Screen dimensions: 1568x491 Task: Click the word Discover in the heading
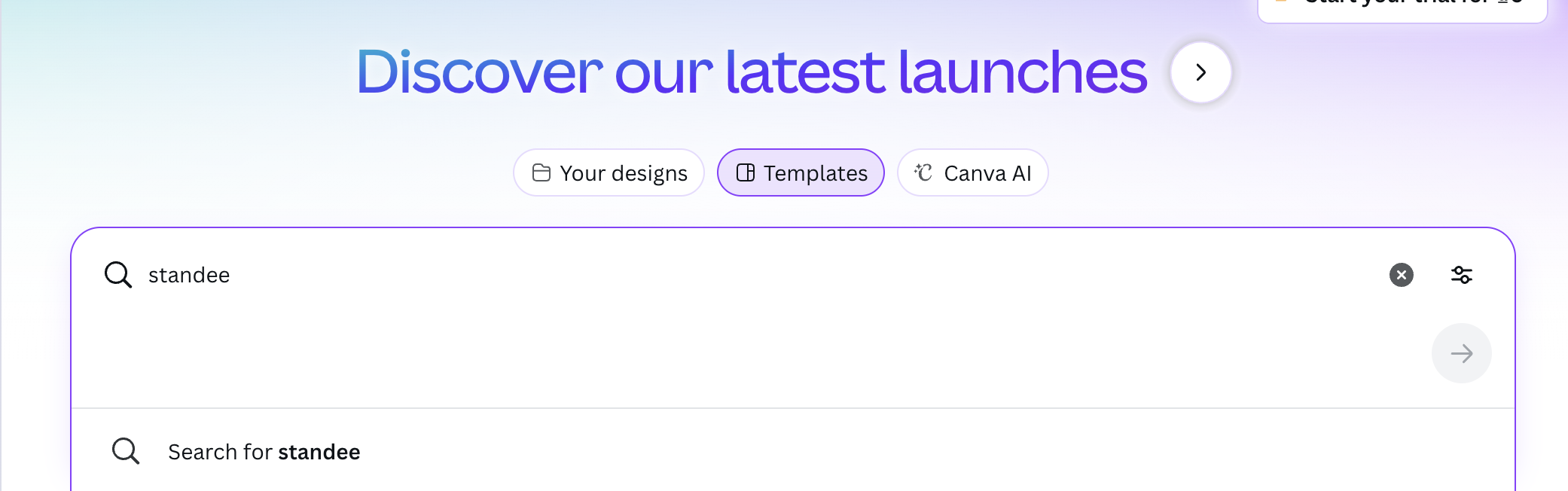(479, 72)
